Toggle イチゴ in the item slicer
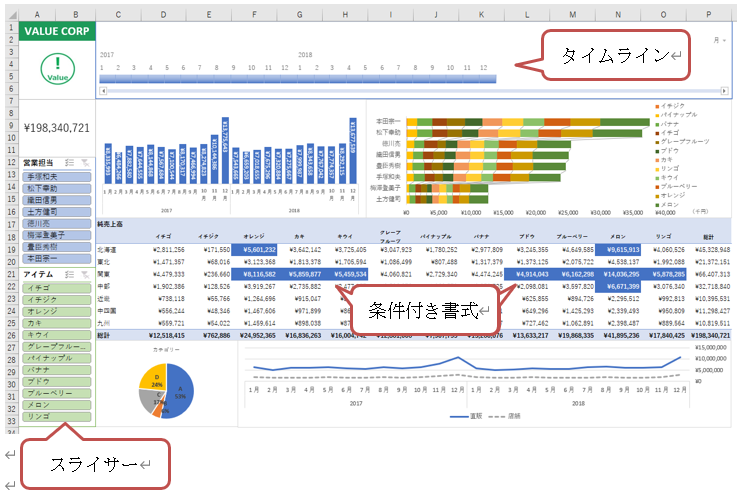This screenshot has width=737, height=491. pos(57,287)
